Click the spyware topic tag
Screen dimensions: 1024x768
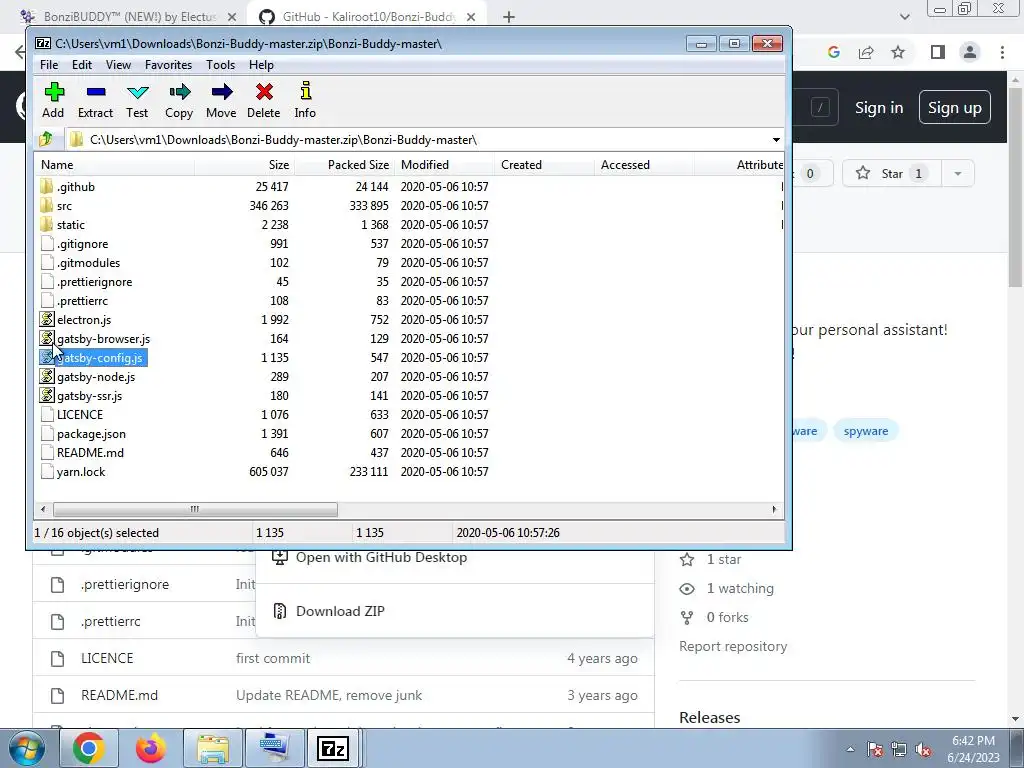tap(865, 431)
